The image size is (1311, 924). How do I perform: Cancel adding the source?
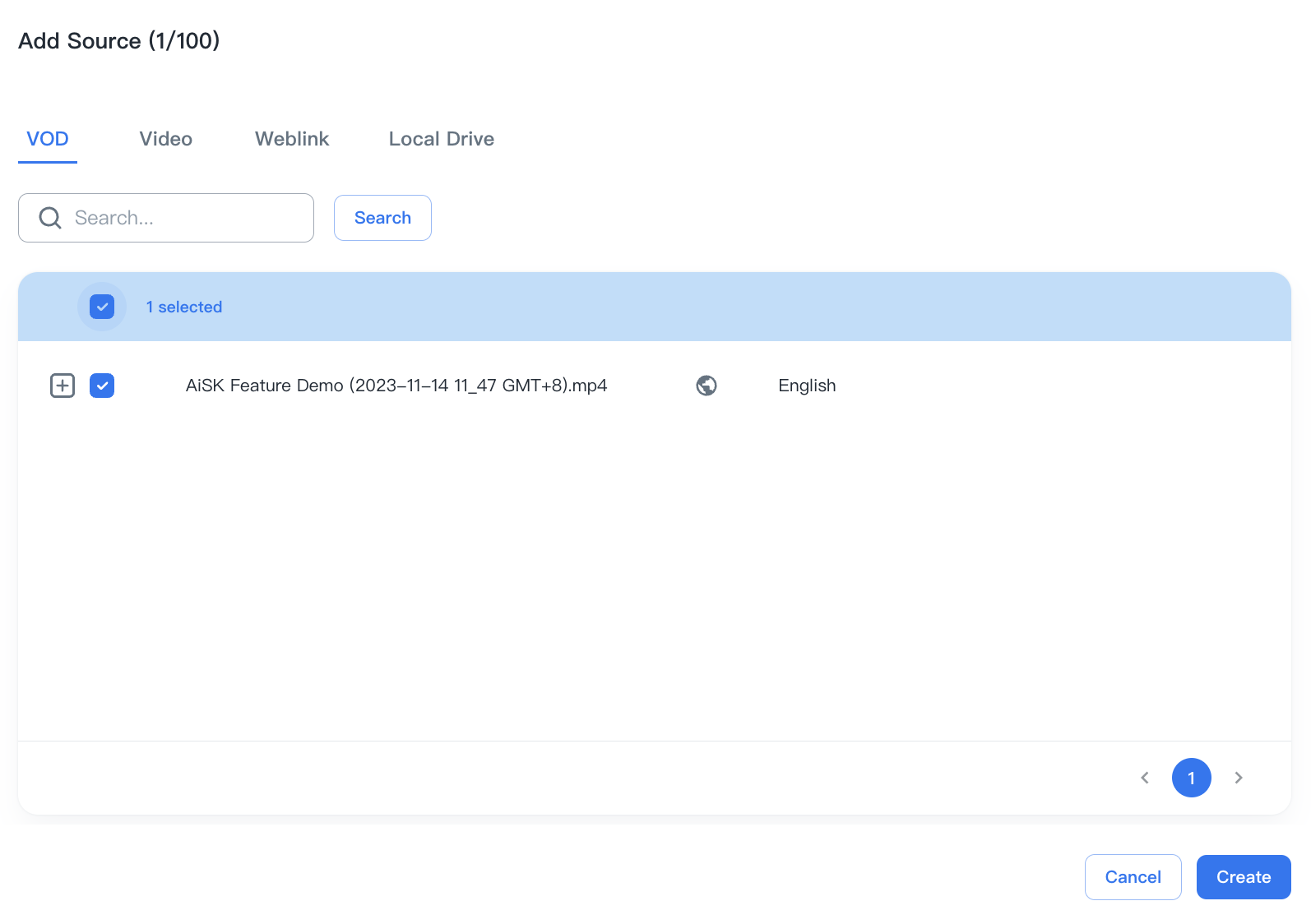point(1133,877)
